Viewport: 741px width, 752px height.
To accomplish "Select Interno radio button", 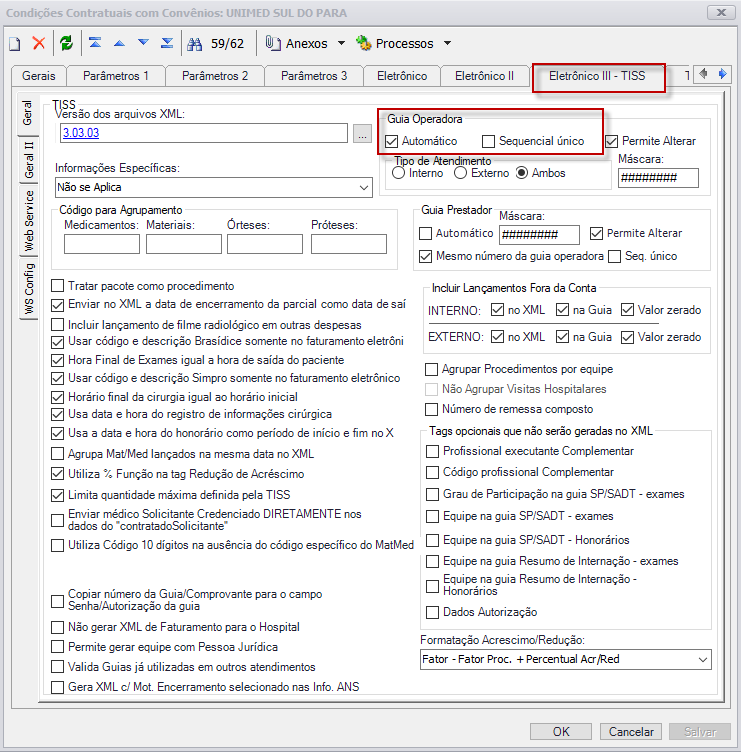I will (x=399, y=173).
